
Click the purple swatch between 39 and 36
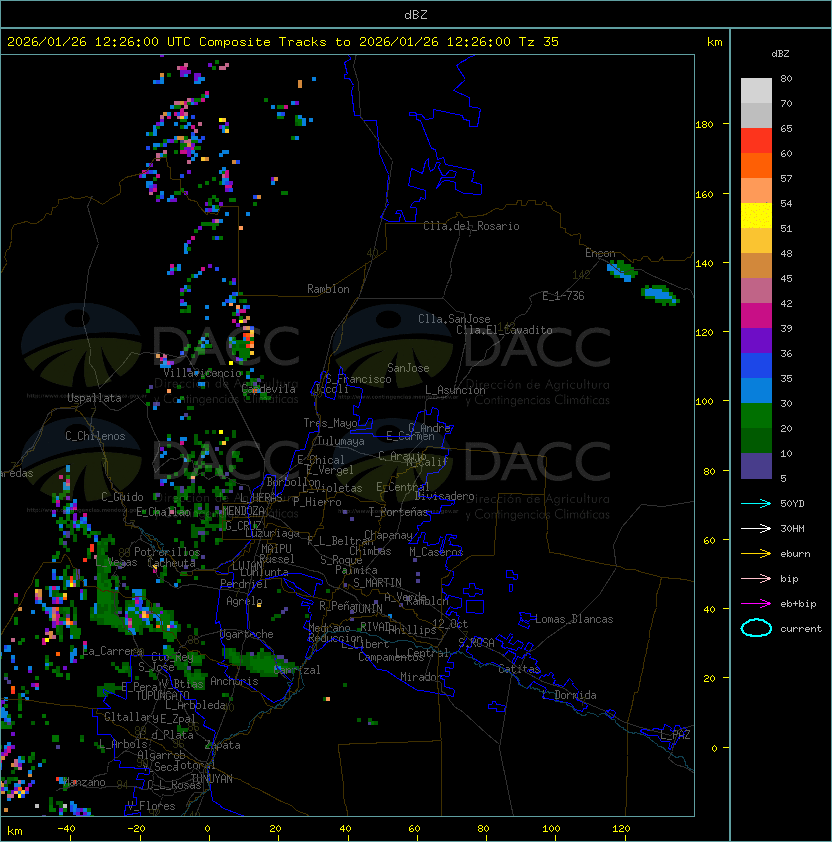pyautogui.click(x=756, y=340)
